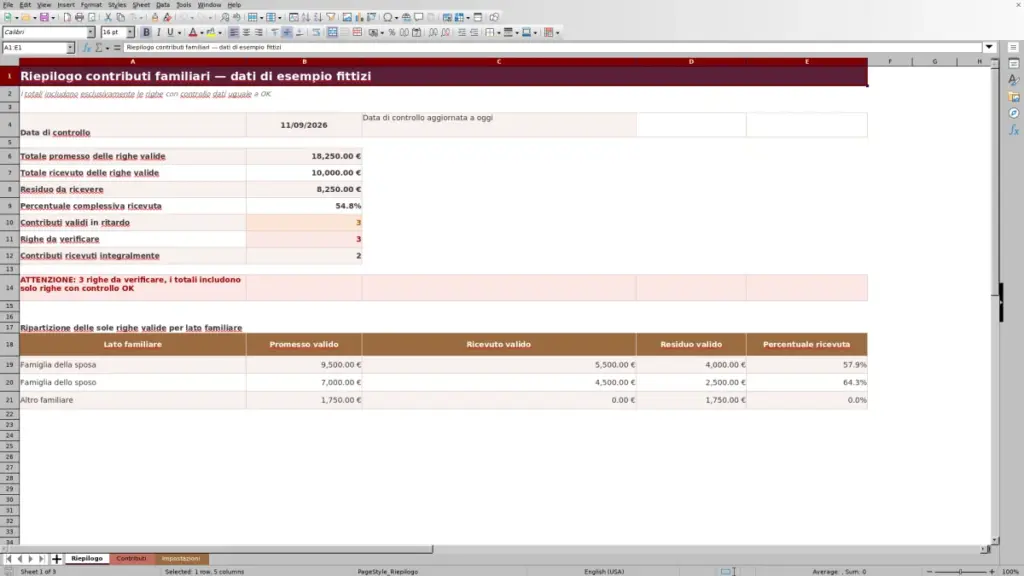Switch to the Impostazioni sheet tab
Viewport: 1024px width, 576px height.
click(181, 558)
